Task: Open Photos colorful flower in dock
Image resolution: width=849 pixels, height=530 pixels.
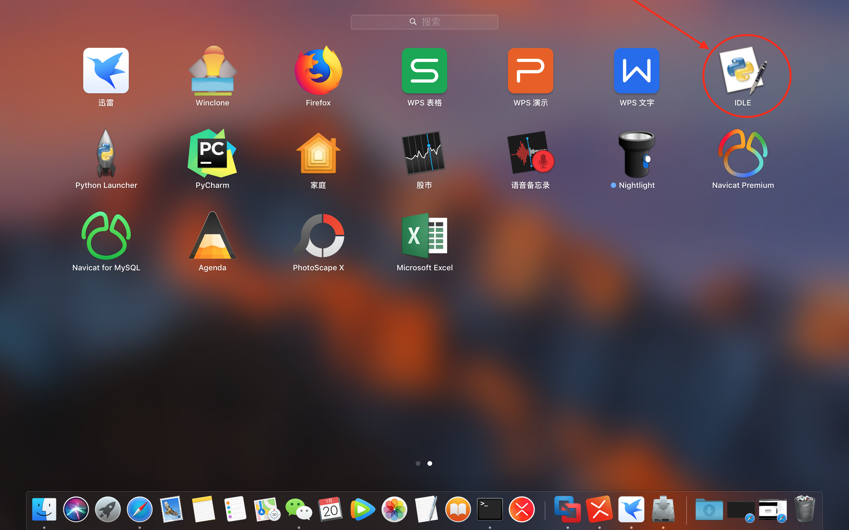Action: click(x=394, y=509)
